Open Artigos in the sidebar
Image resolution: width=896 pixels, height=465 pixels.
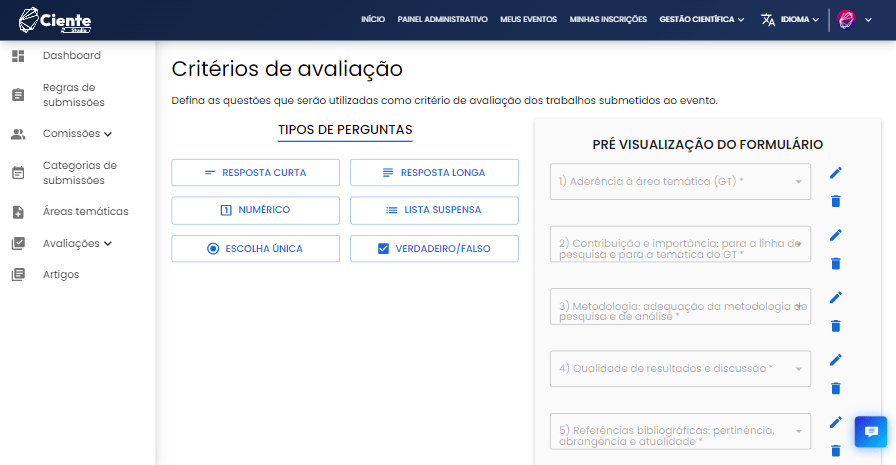tap(61, 274)
